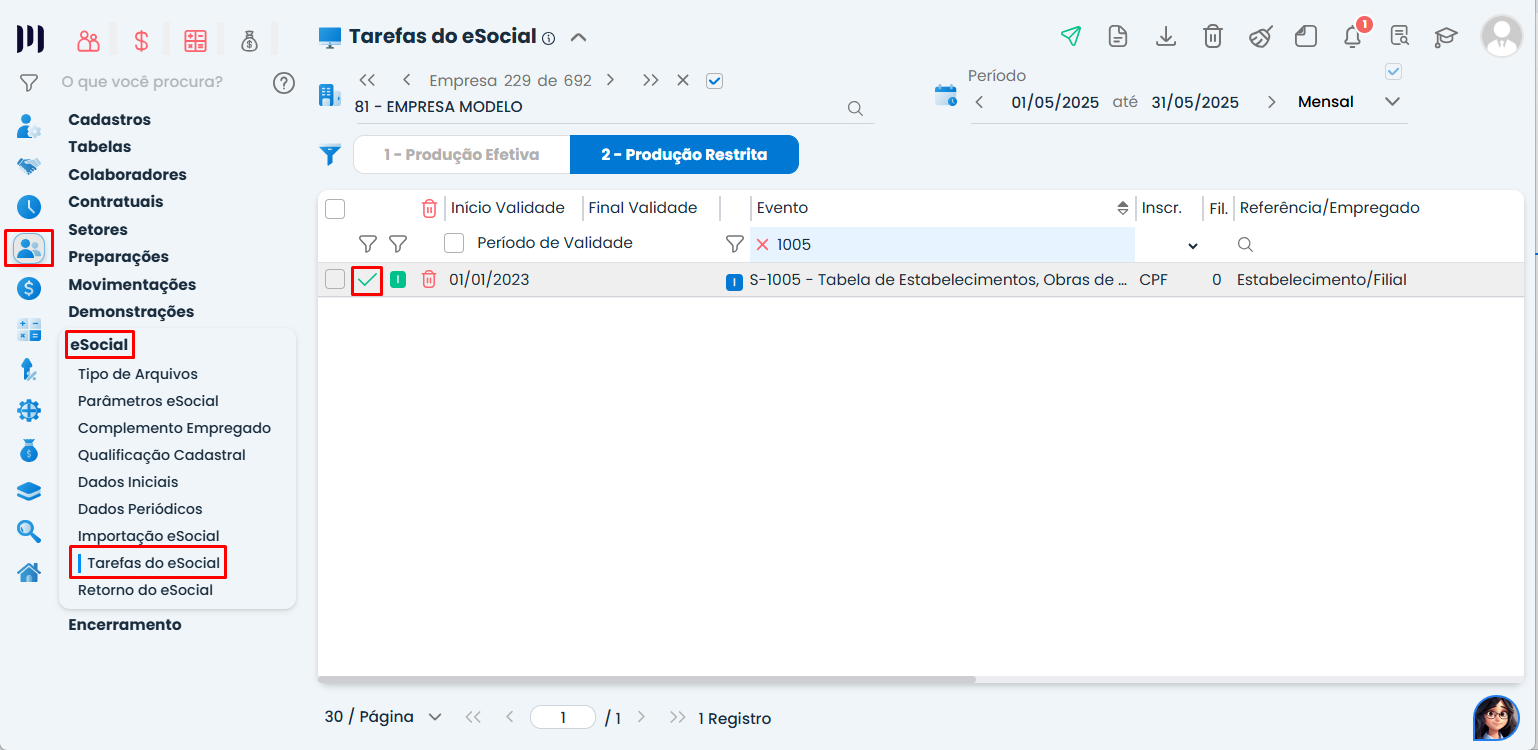Click the broom clean icon in toolbar

tap(1260, 37)
